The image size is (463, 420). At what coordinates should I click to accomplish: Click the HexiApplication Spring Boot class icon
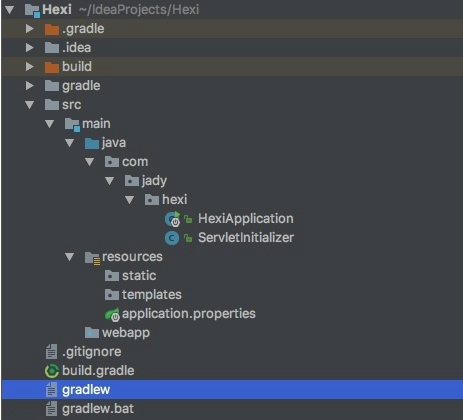172,219
